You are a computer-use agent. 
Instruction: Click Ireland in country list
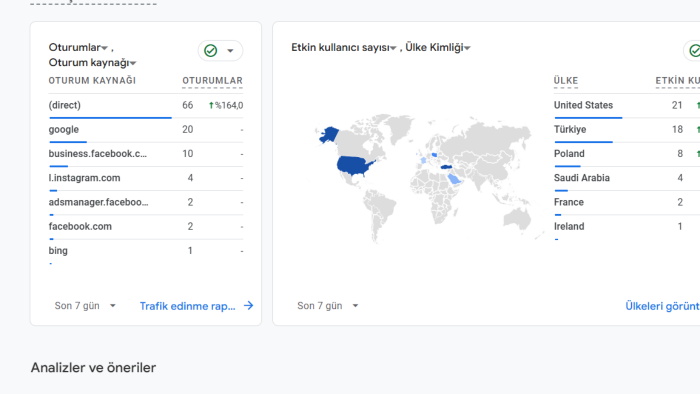[x=569, y=226]
